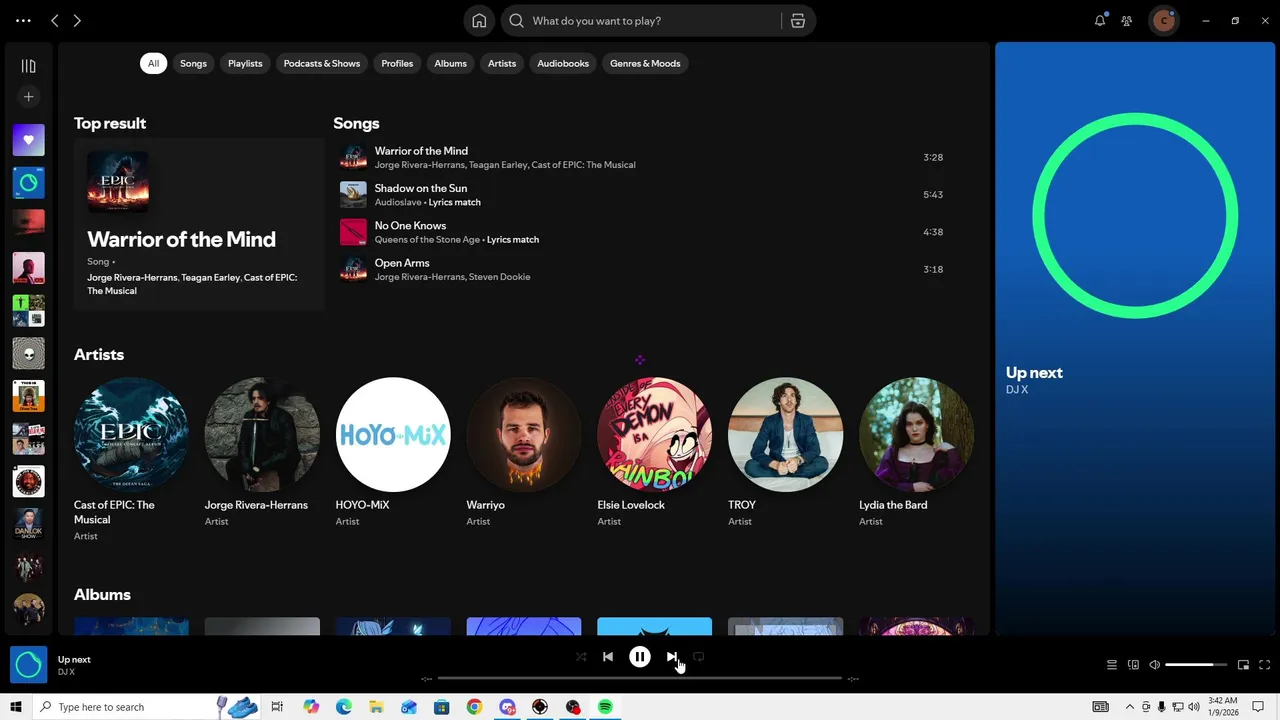Enter full screen mode icon
Viewport: 1280px width, 720px height.
[1265, 665]
